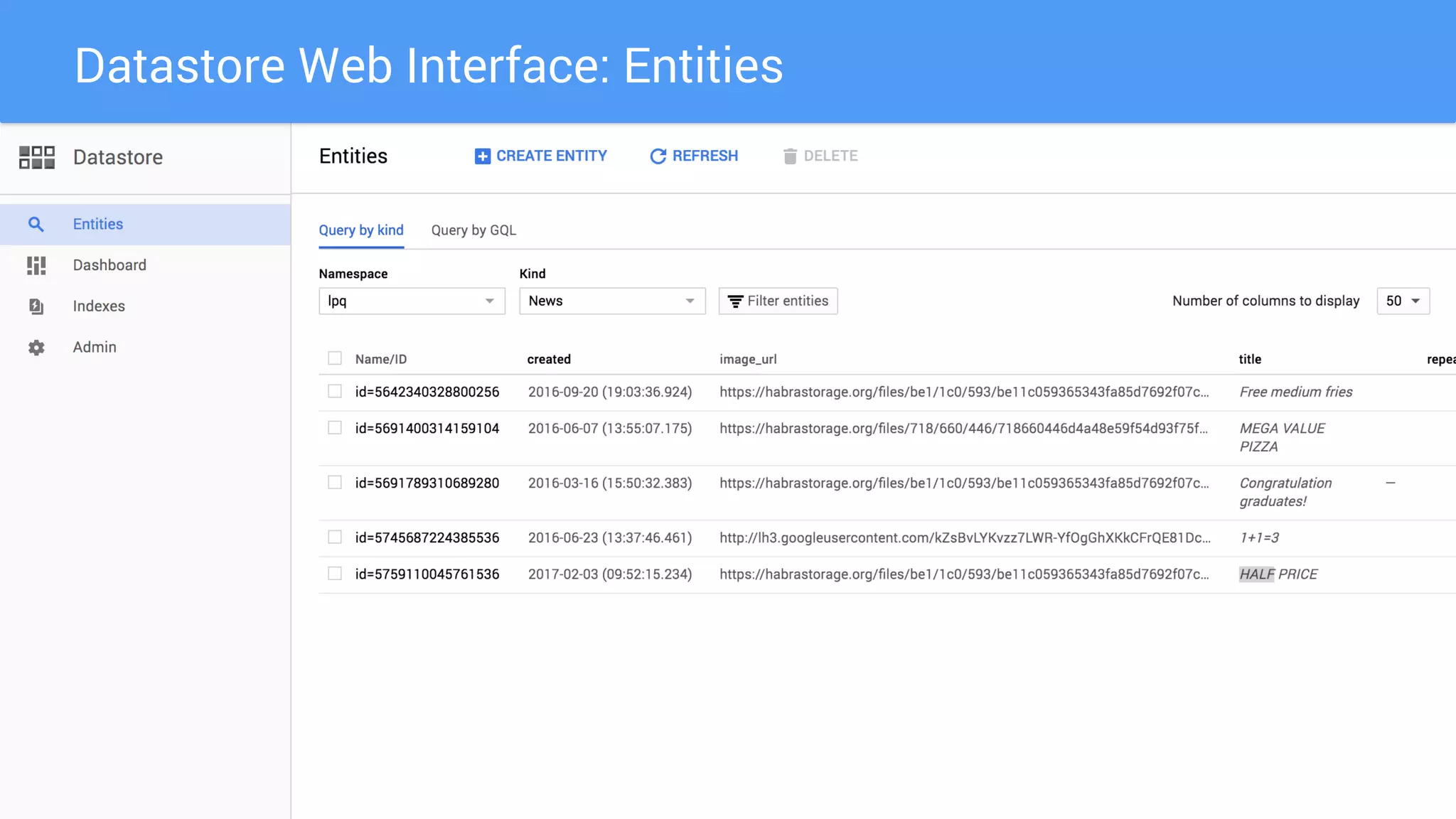The height and width of the screenshot is (819, 1456).
Task: Click the title 'Free medium fries'
Action: [x=1296, y=392]
